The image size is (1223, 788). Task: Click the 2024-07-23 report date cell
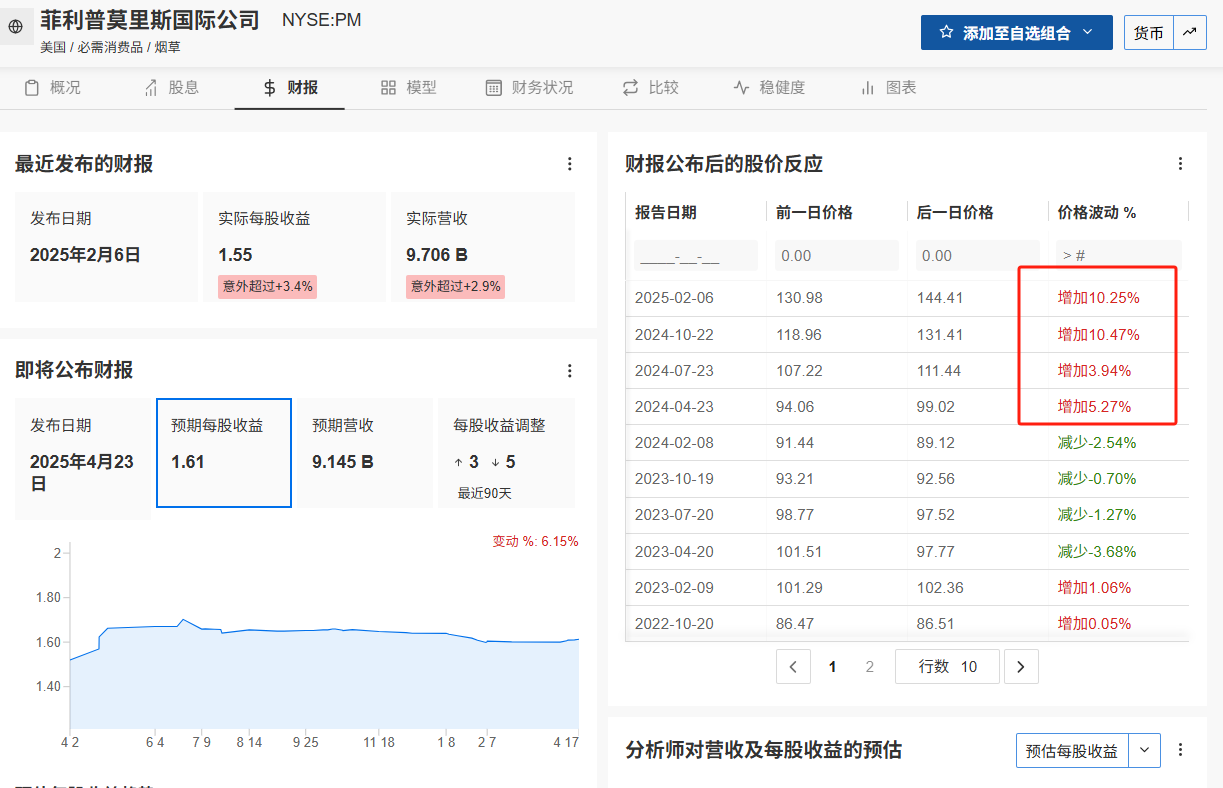[674, 370]
